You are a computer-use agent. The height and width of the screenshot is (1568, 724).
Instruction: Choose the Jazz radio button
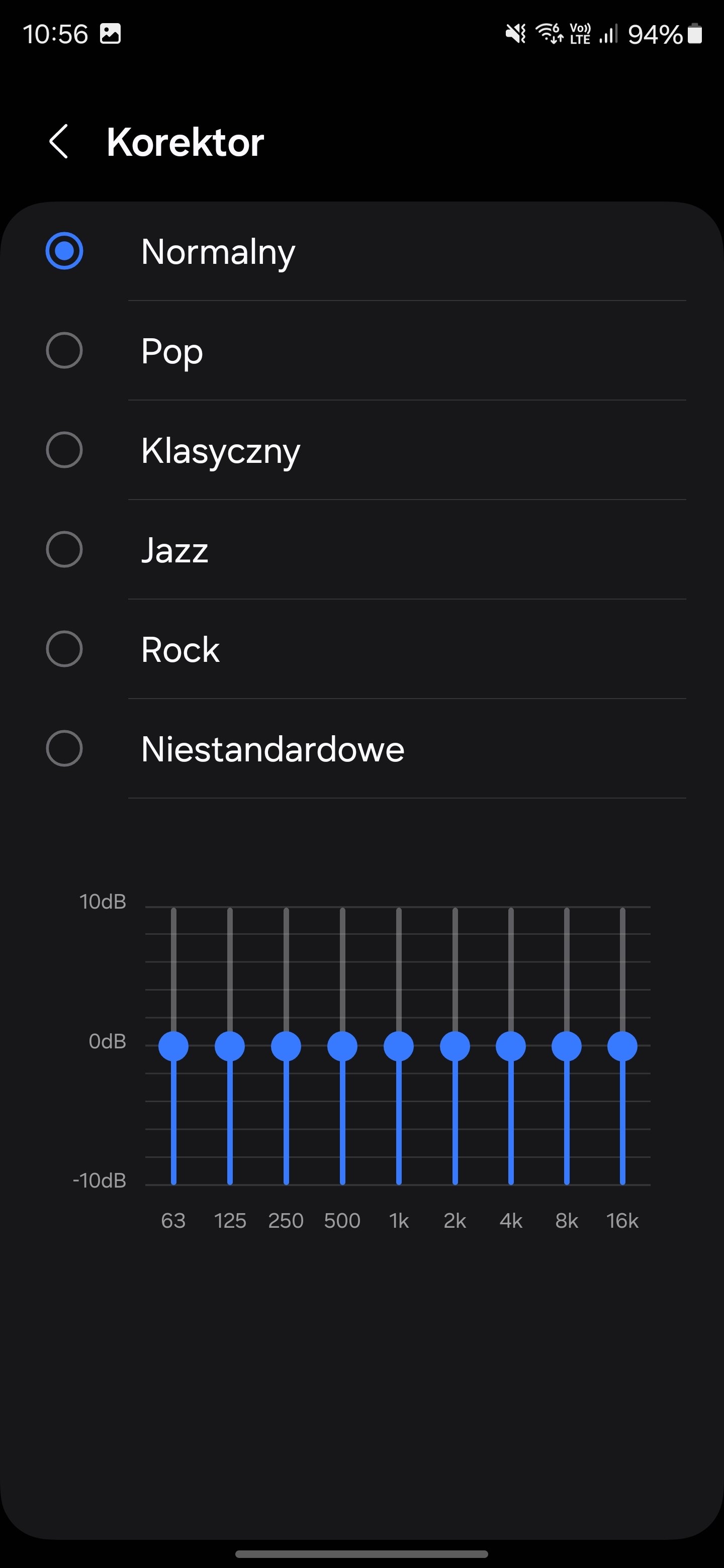click(64, 550)
